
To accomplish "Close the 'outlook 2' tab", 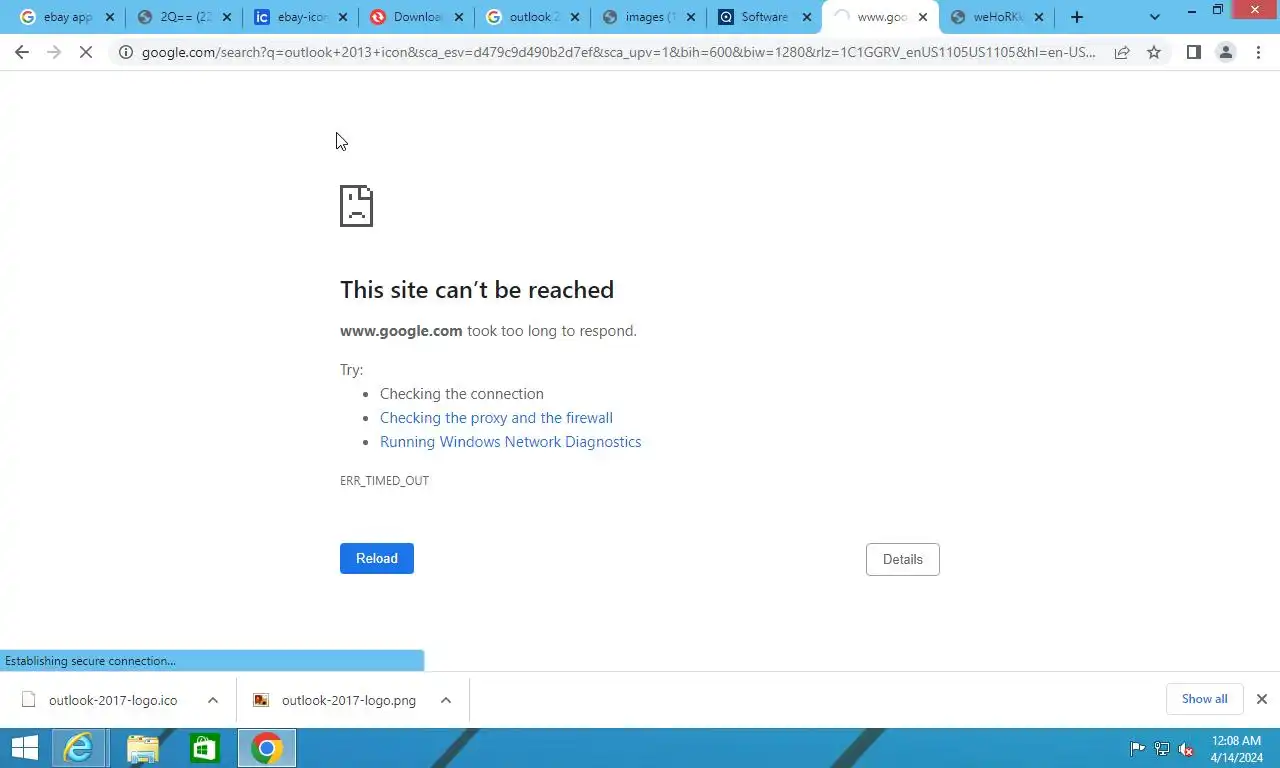I will click(575, 17).
